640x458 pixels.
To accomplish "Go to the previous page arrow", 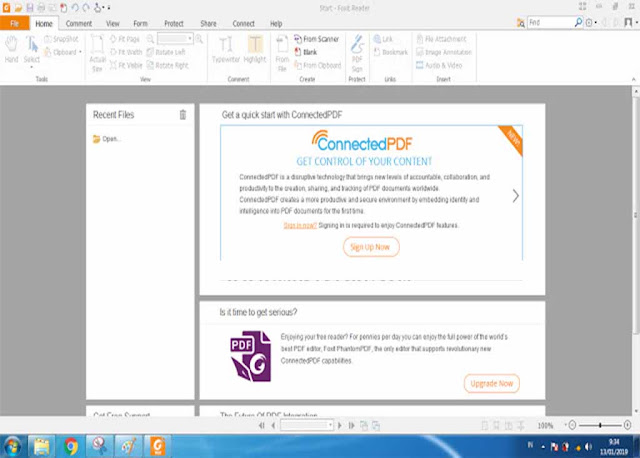I will 273,425.
